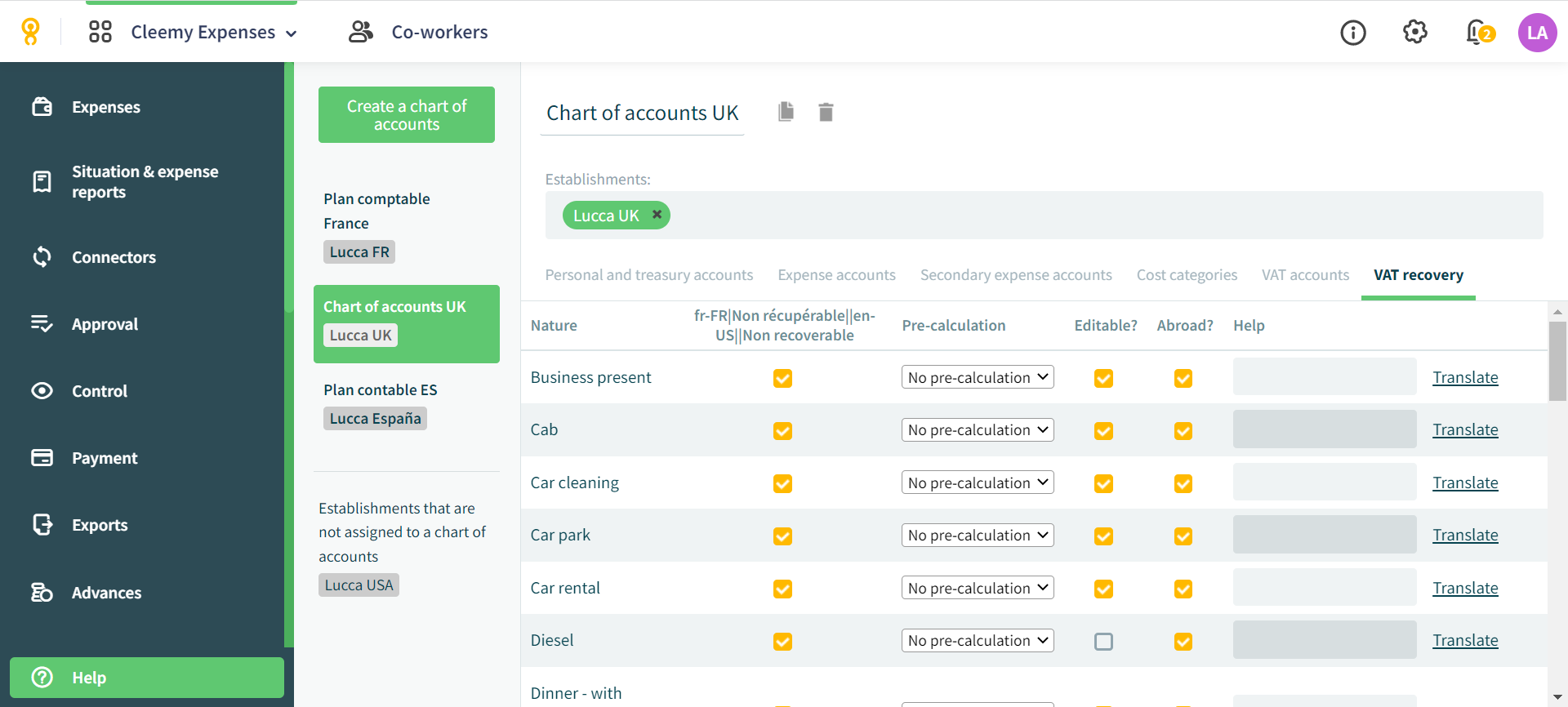Viewport: 1568px width, 707px height.
Task: Click the Help field for Car cleaning
Action: point(1325,482)
